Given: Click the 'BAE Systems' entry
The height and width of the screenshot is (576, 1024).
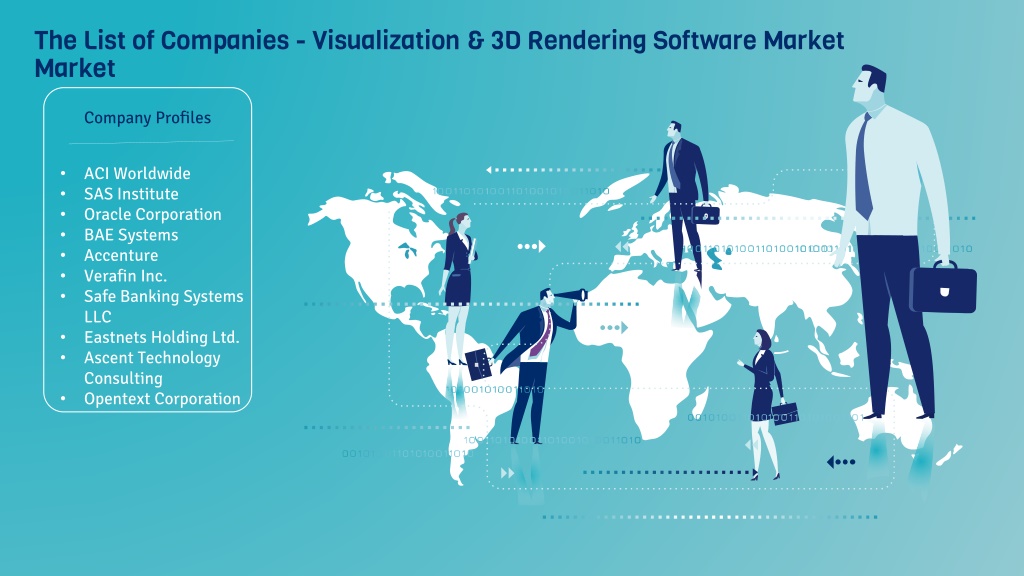Looking at the screenshot, I should (131, 234).
